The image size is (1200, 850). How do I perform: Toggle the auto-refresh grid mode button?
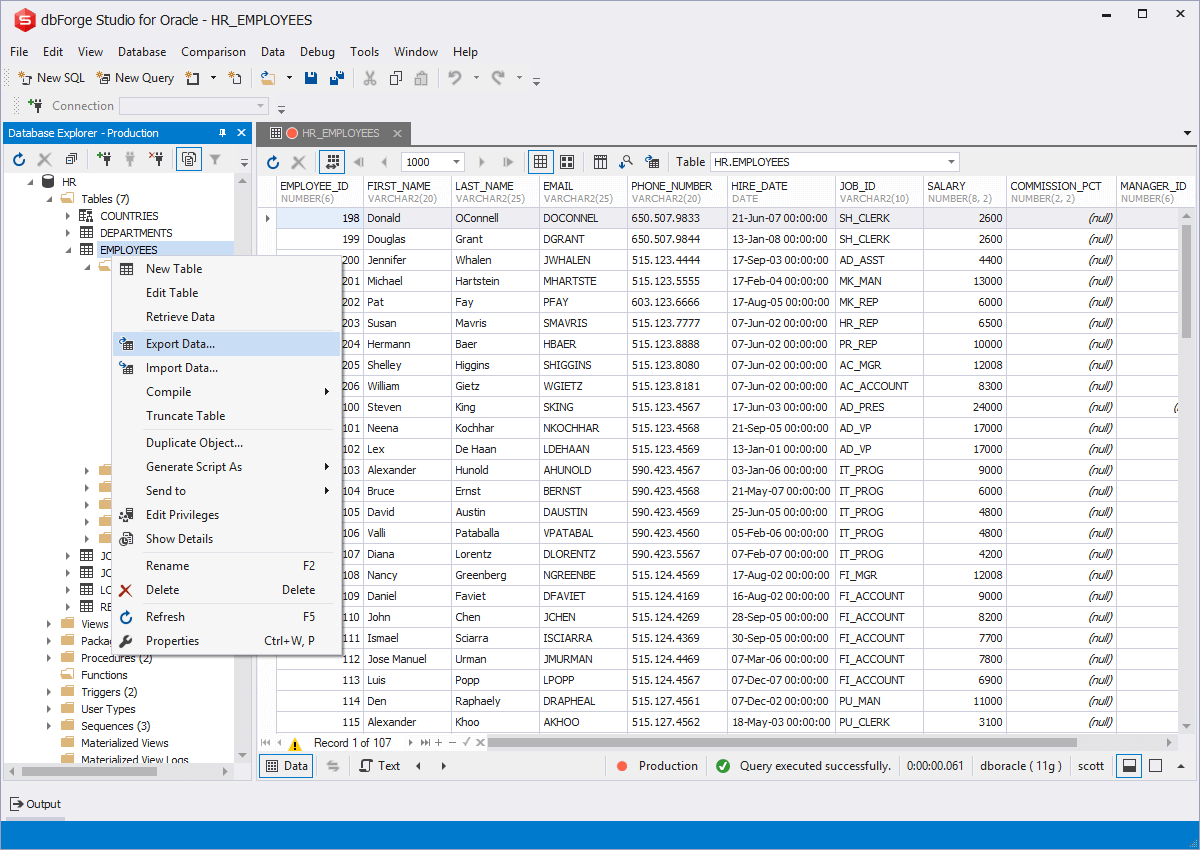(651, 161)
